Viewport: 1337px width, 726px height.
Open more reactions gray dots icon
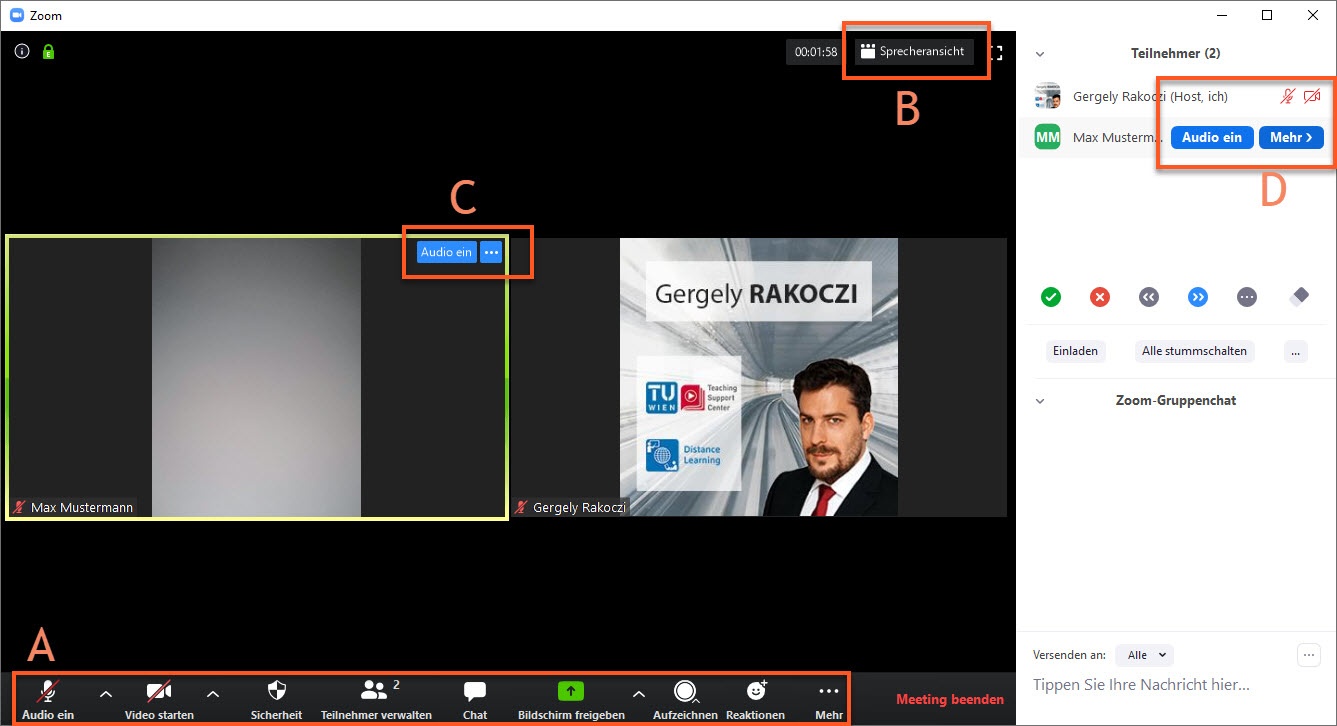(x=1246, y=297)
